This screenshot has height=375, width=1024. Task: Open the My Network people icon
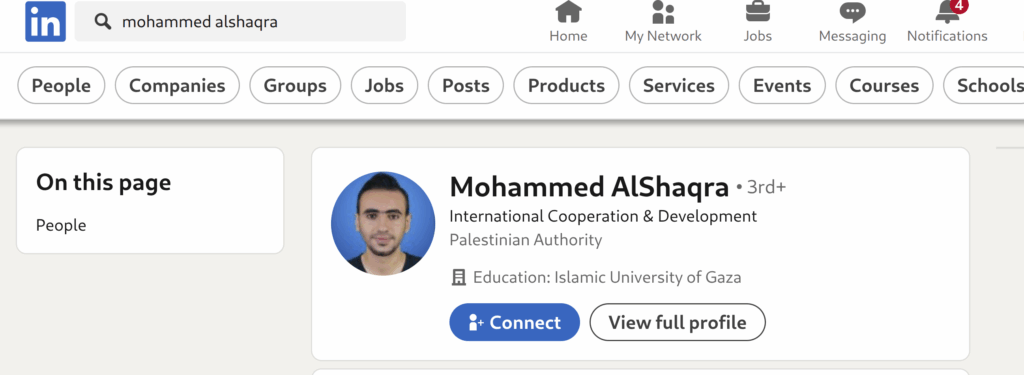tap(663, 12)
